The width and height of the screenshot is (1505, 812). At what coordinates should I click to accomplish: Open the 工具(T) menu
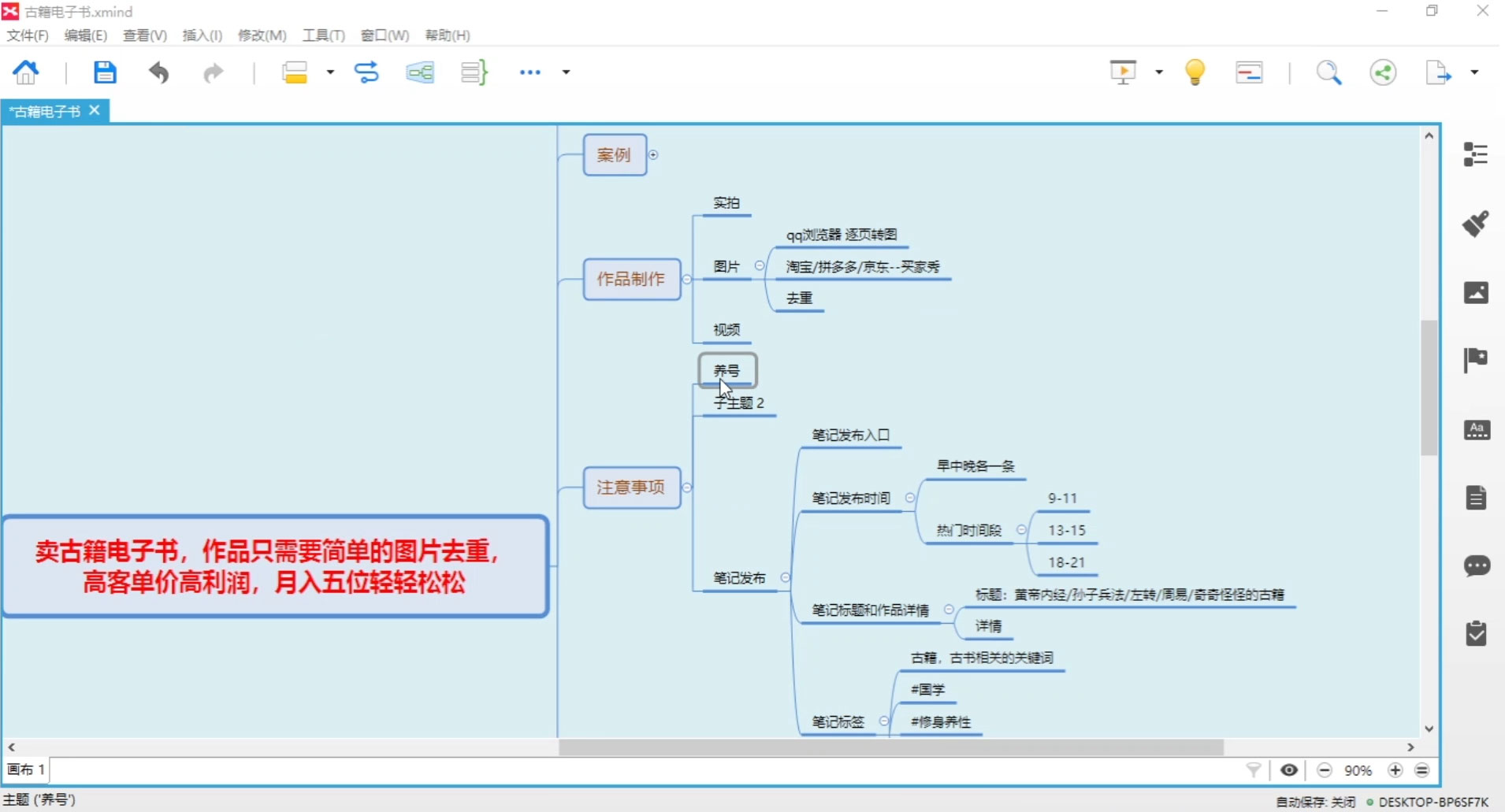click(x=323, y=35)
